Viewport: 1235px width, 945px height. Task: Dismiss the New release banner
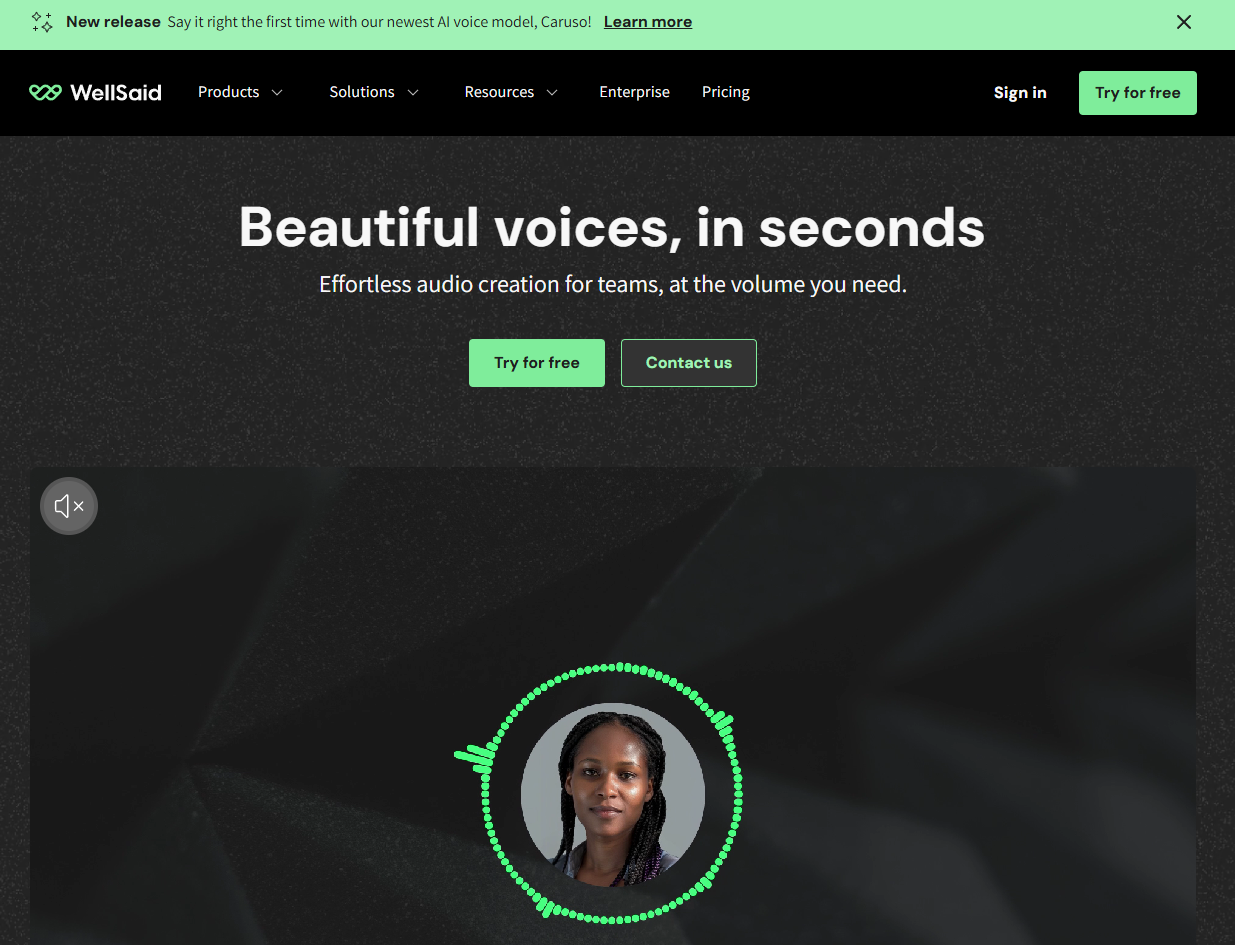tap(1184, 22)
